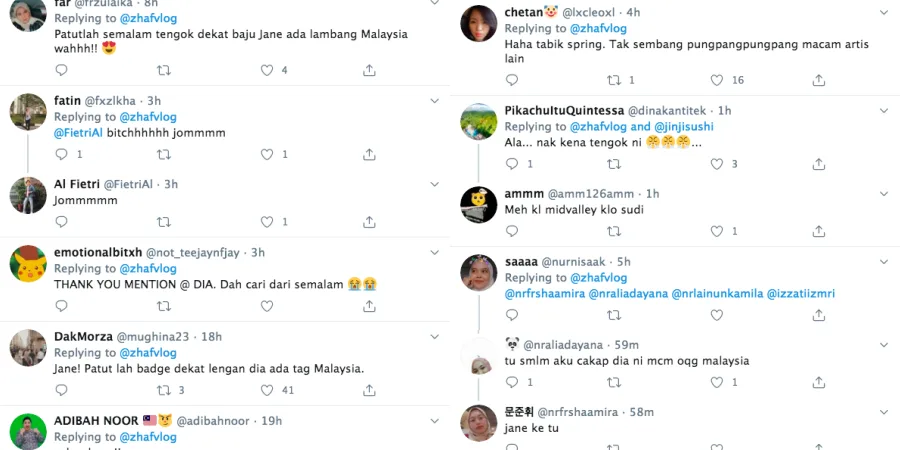The height and width of the screenshot is (450, 900).
Task: View emotionalbitxh's Pikachu profile picture
Action: (28, 264)
